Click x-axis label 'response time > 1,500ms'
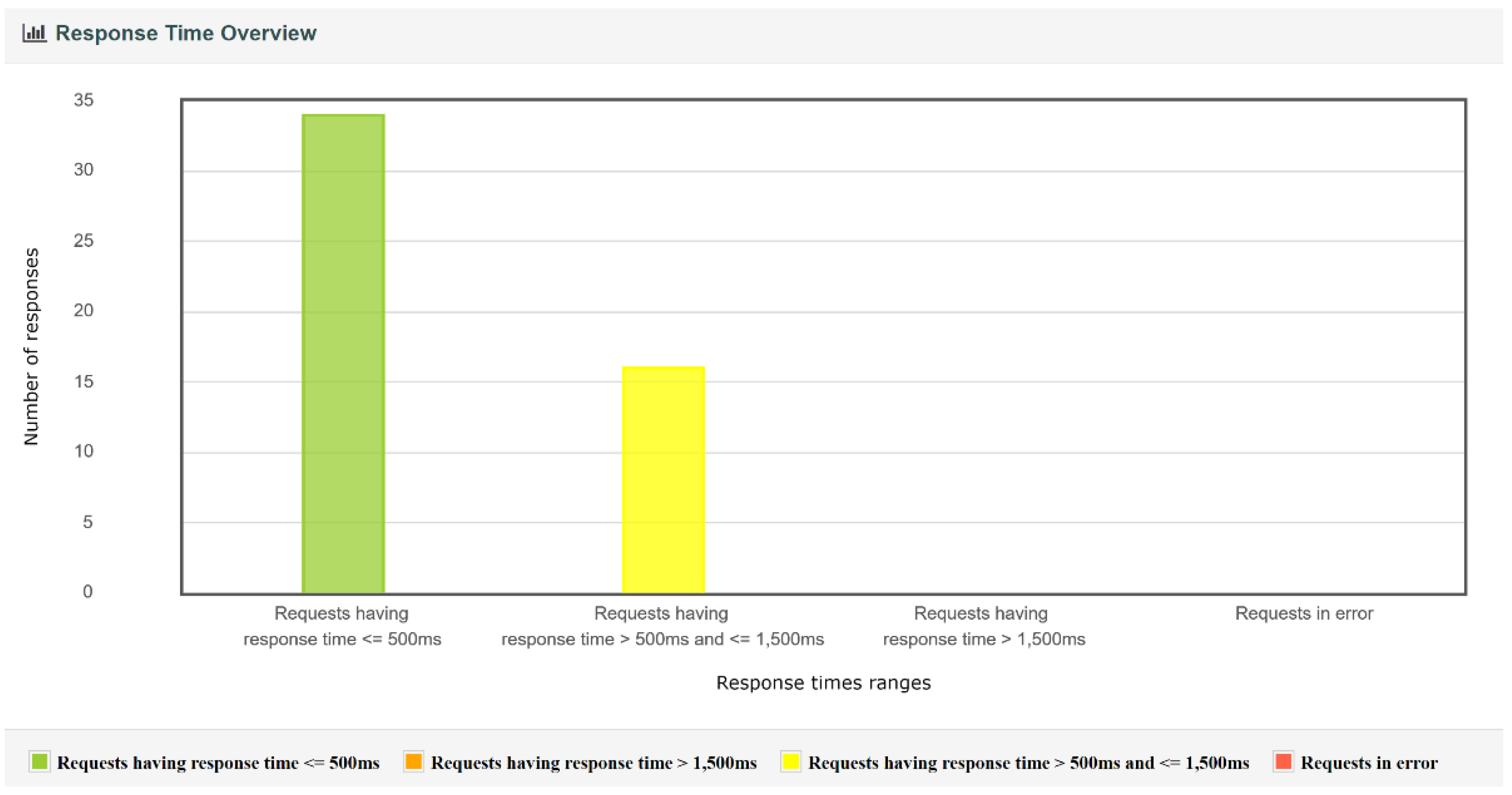 [984, 639]
